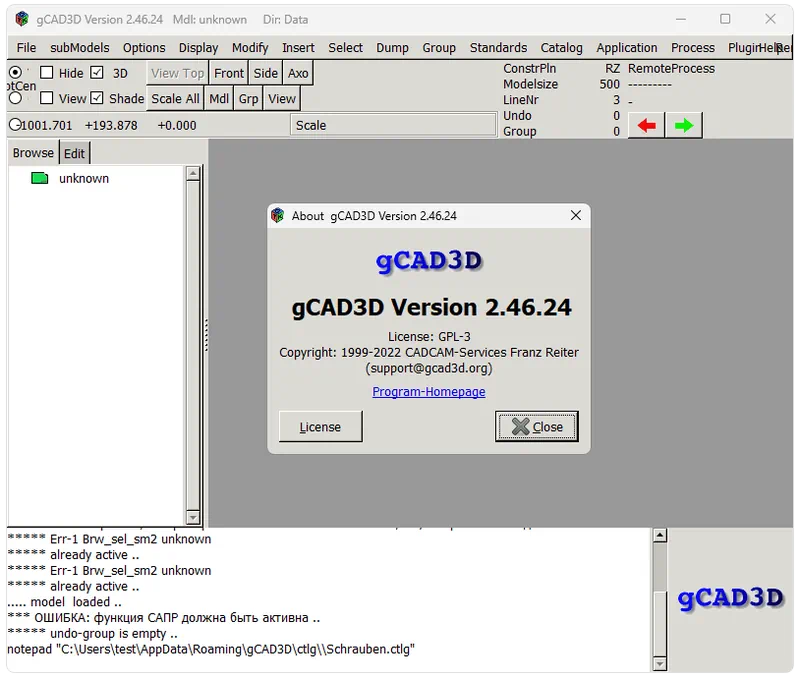Image resolution: width=800 pixels, height=680 pixels.
Task: Click the Grp scale button
Action: 248,98
